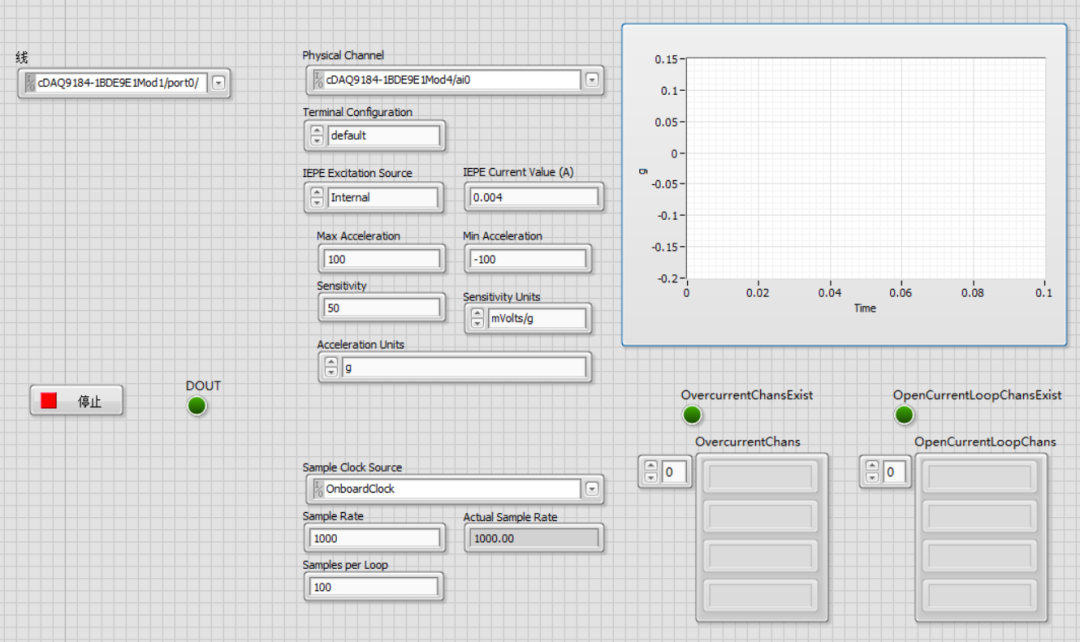Screen dimensions: 1080x642
Task: Click the 0.15 y-axis maximum value
Action: [x=665, y=59]
